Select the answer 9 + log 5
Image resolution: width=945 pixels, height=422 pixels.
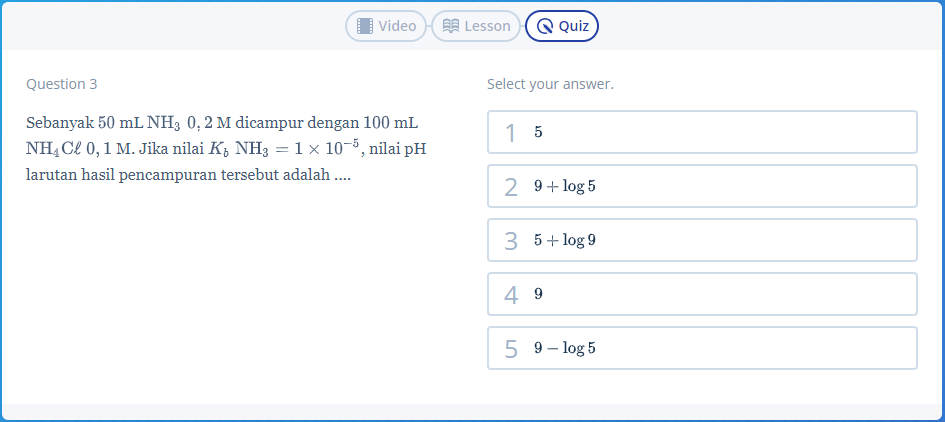702,186
